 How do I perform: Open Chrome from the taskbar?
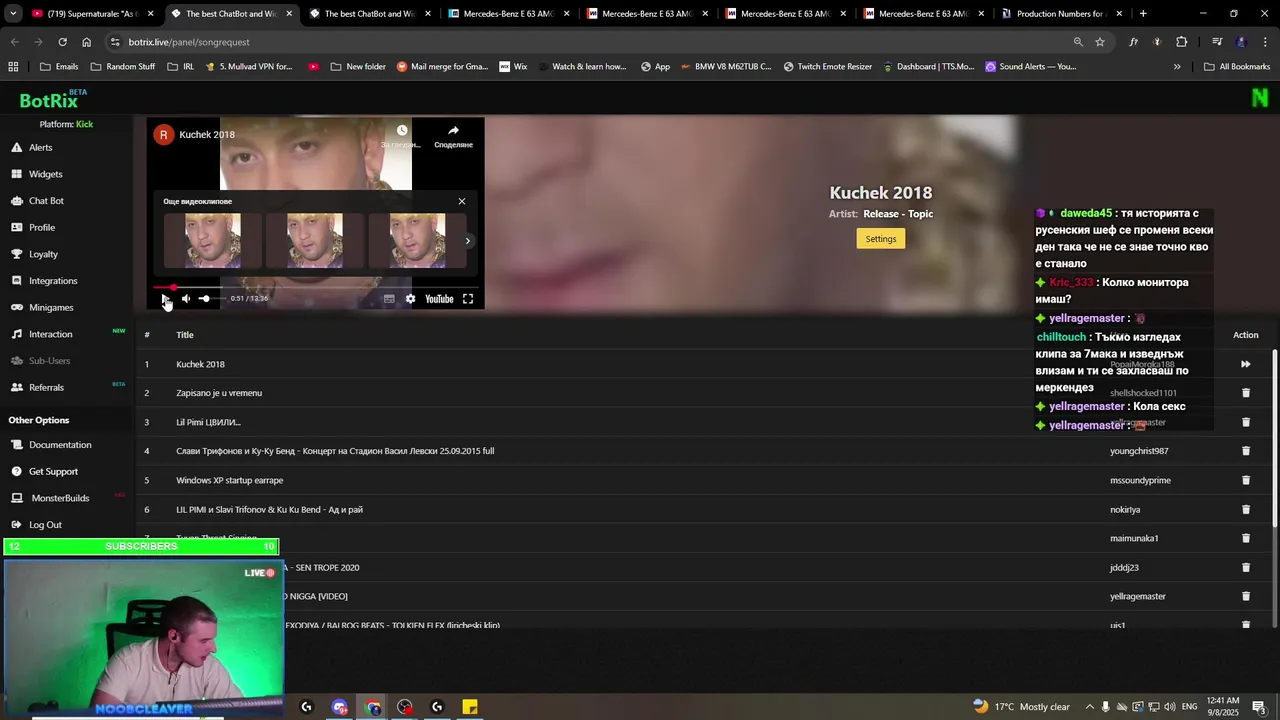click(373, 707)
